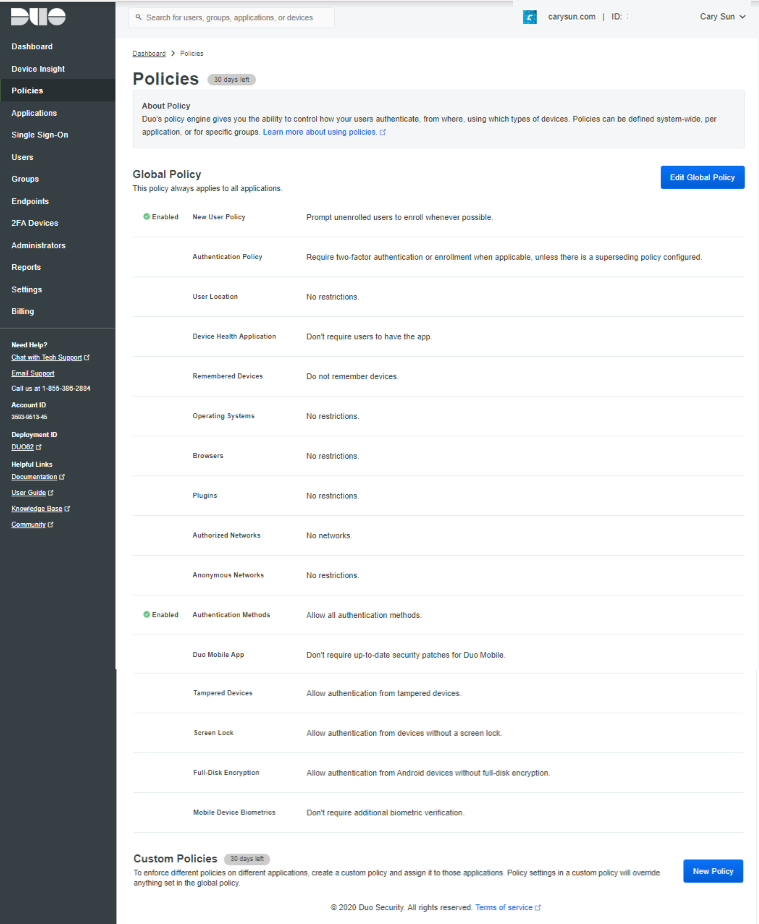Visit the Community link
759x924 pixels.
point(28,524)
